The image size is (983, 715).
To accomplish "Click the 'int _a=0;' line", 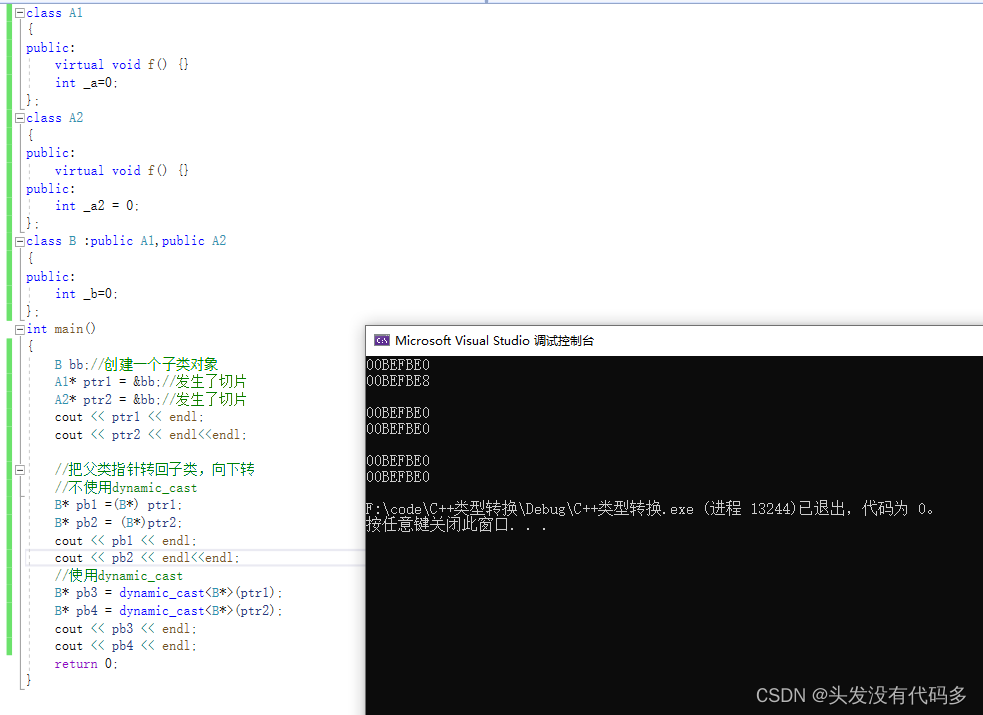I will [86, 83].
